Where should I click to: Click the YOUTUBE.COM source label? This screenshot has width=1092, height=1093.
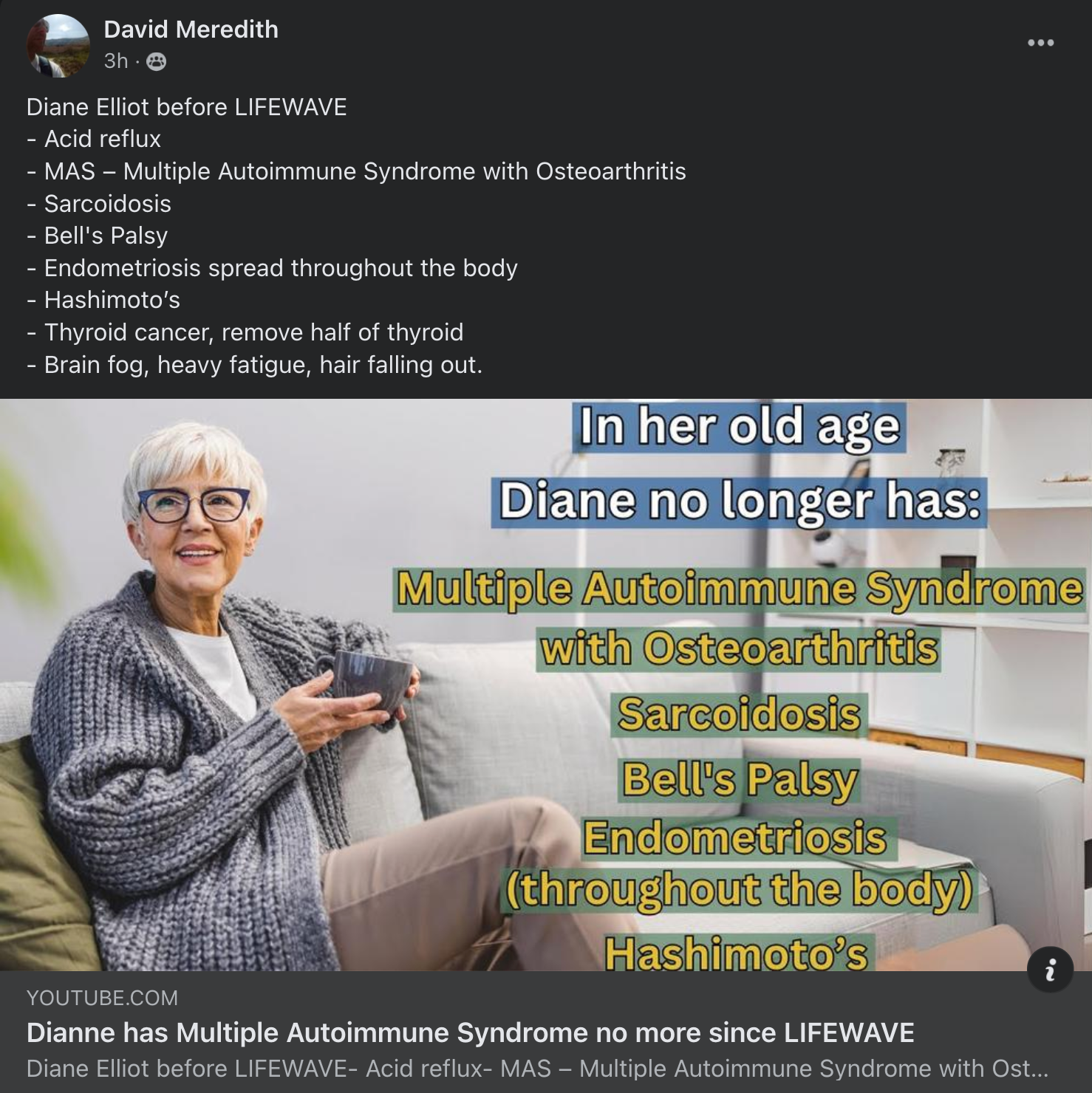(x=102, y=998)
